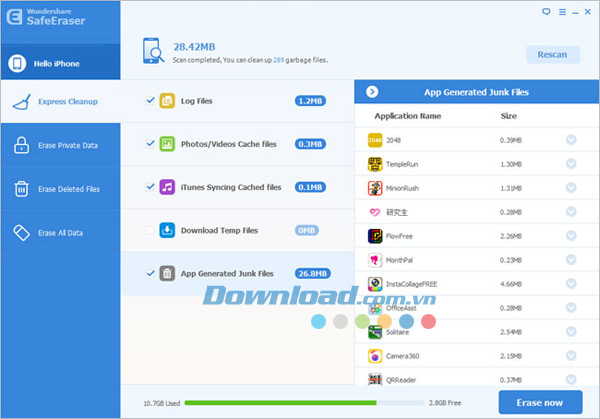Click the Log Files yellow icon
This screenshot has height=419, width=600.
click(x=167, y=101)
